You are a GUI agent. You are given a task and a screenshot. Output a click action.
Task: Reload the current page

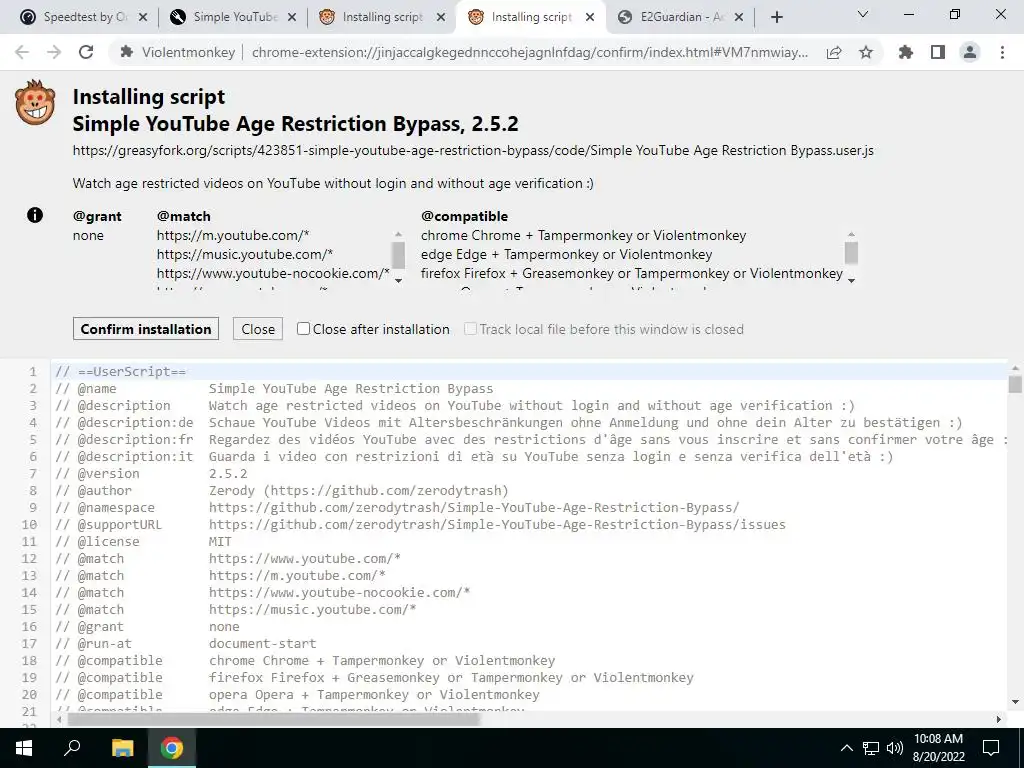(x=86, y=52)
